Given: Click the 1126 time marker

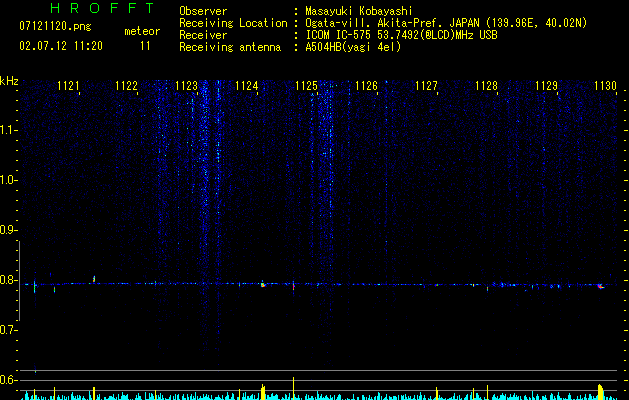Looking at the screenshot, I should coord(367,86).
